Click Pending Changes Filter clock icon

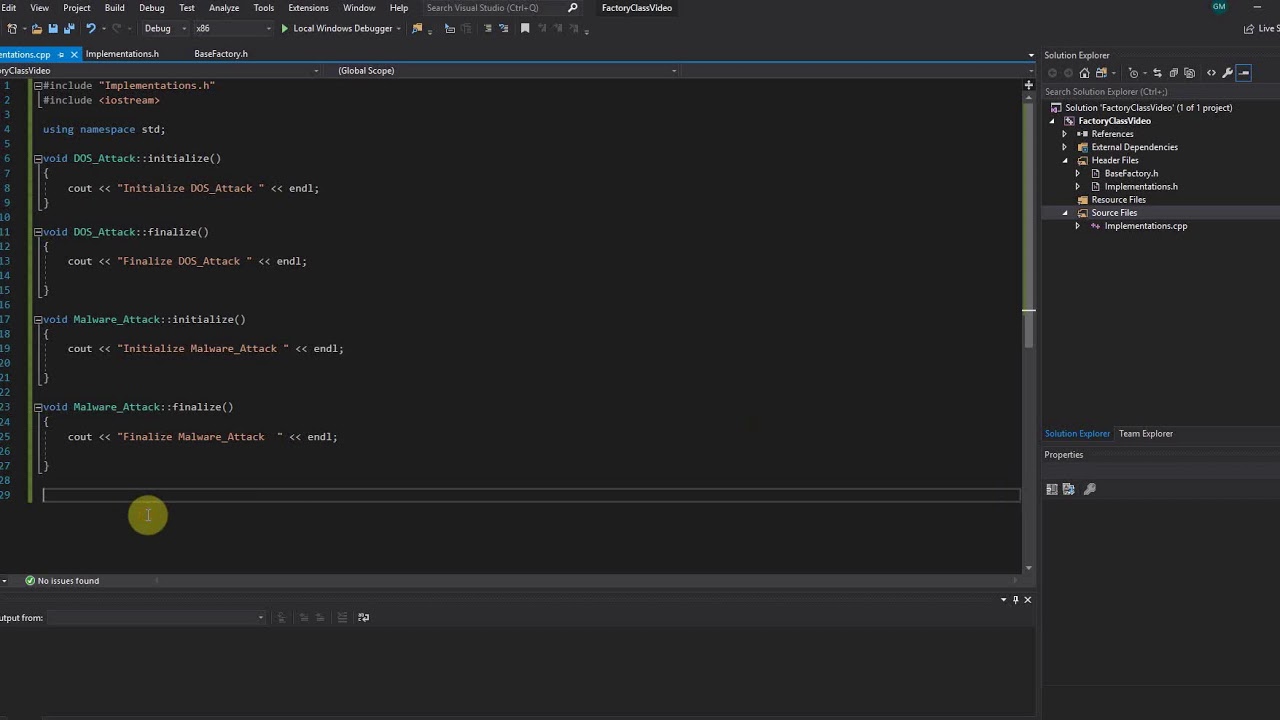[1133, 73]
